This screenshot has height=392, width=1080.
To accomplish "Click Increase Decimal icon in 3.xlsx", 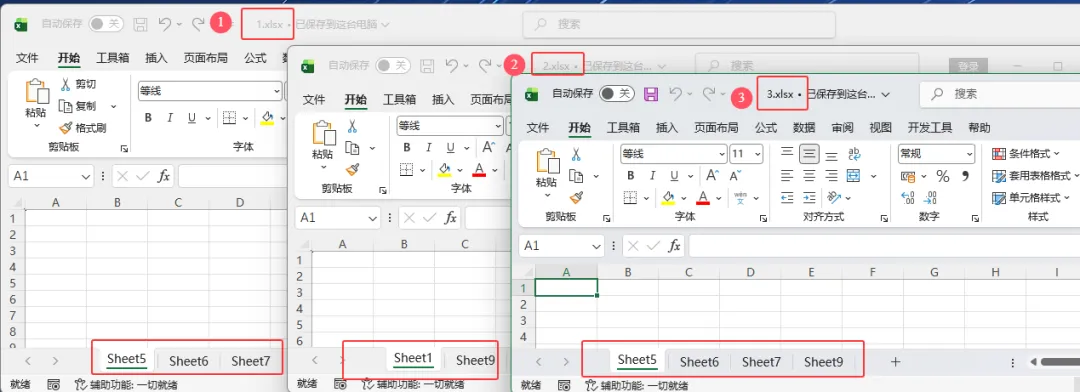I will pos(908,198).
